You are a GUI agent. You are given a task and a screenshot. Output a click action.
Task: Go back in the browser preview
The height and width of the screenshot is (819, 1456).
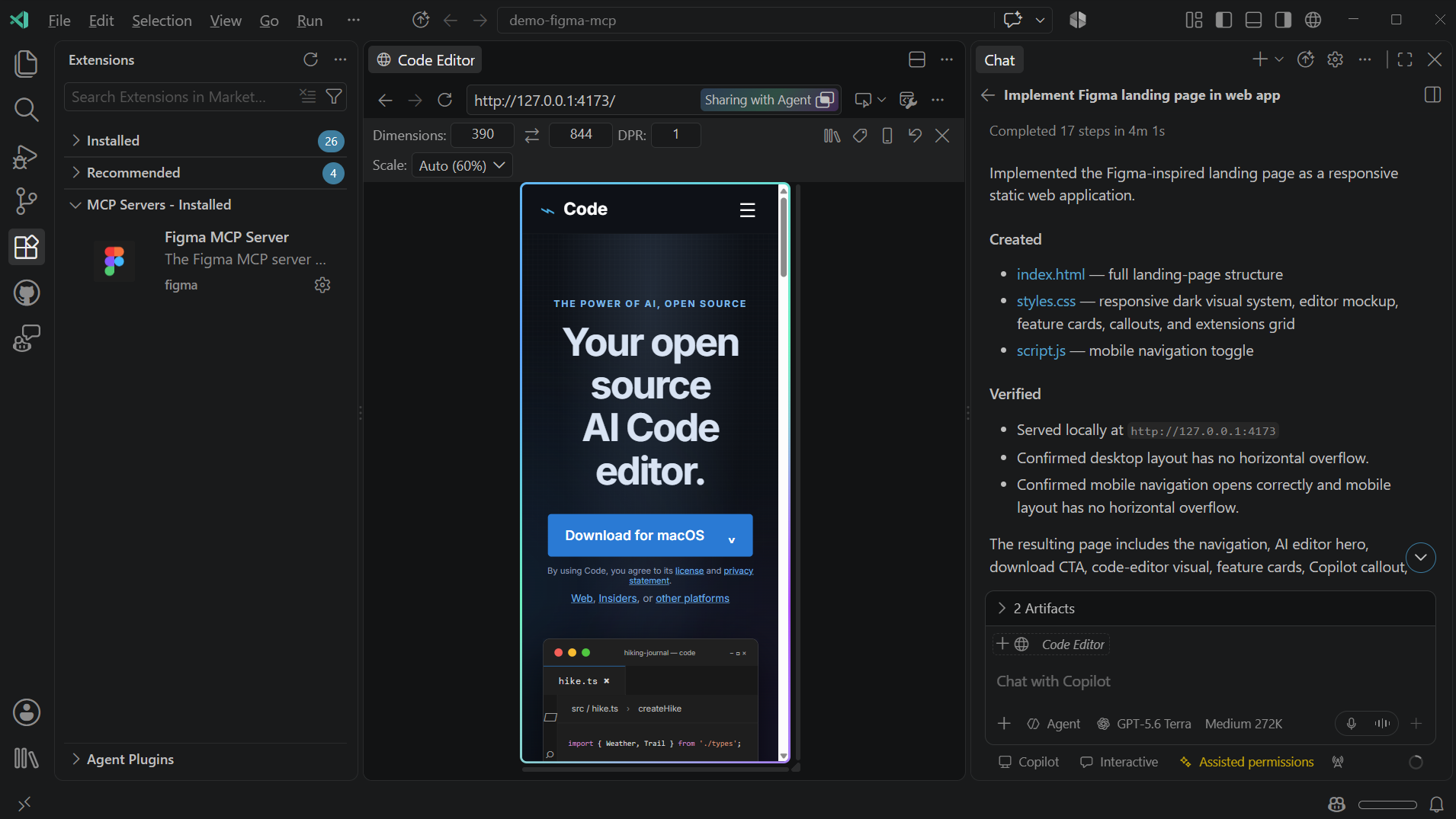pos(385,100)
